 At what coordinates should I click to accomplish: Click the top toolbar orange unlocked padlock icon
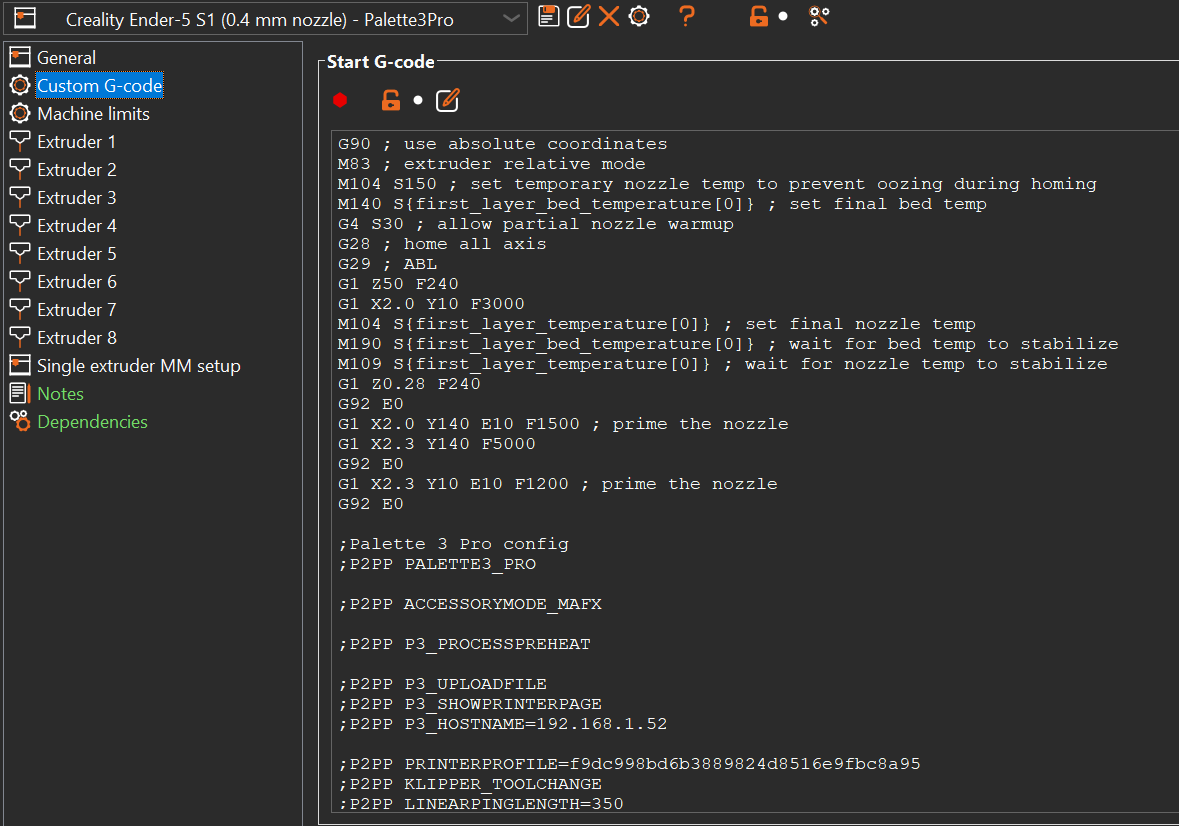[x=759, y=16]
